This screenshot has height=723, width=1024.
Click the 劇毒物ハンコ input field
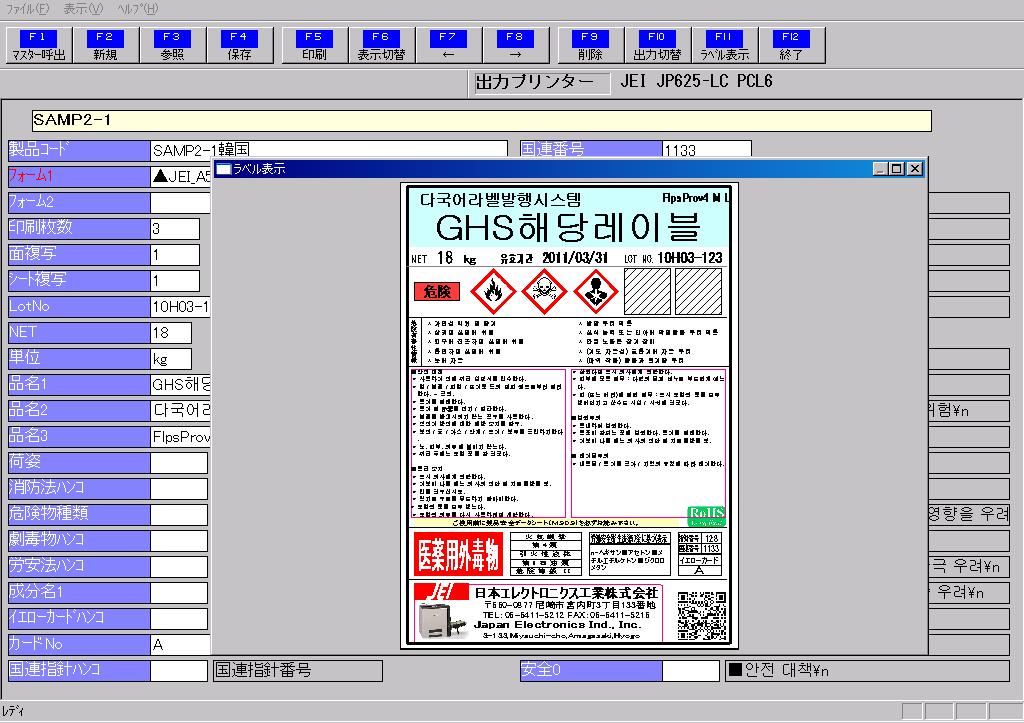(x=179, y=541)
